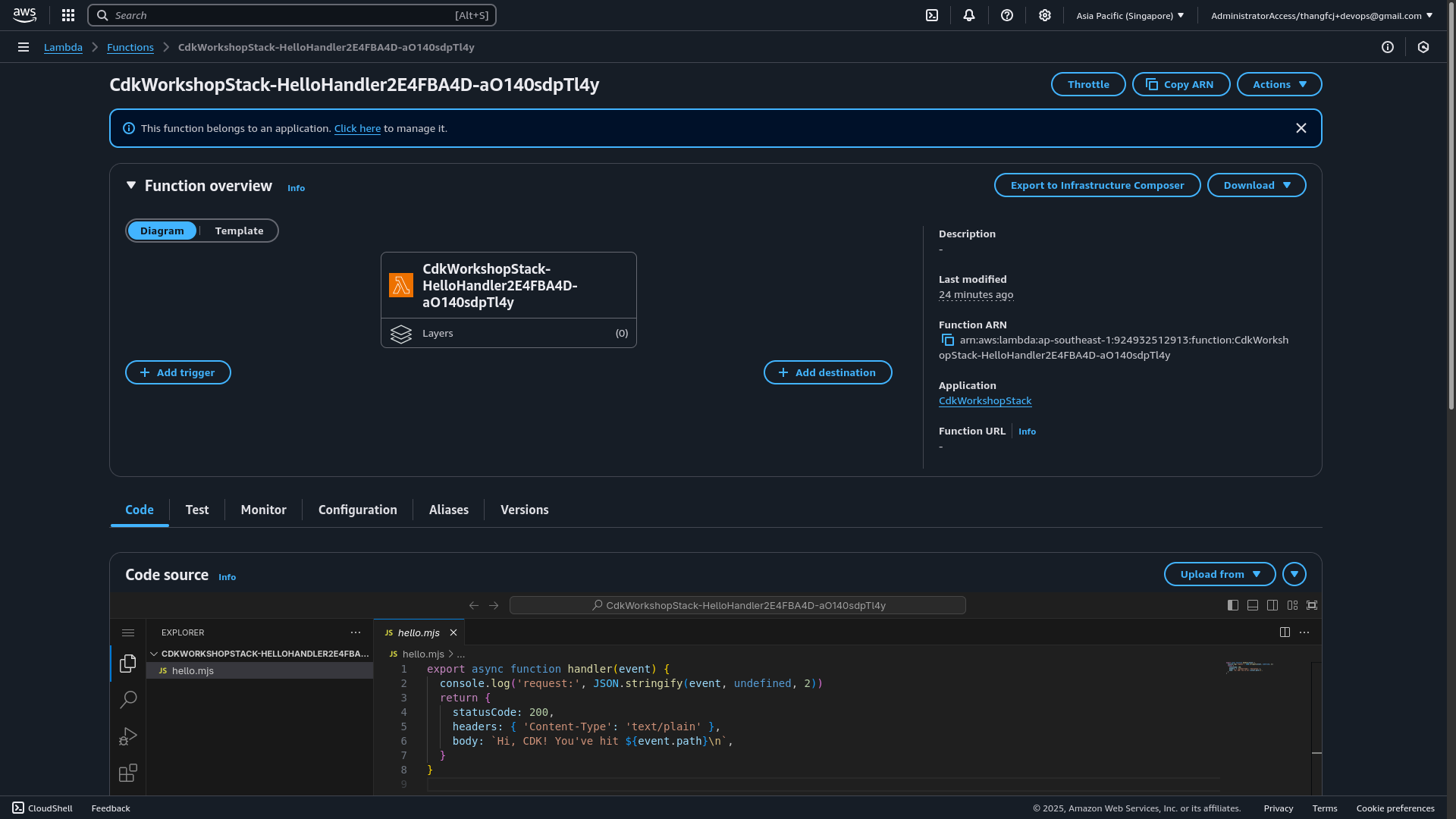Image resolution: width=1456 pixels, height=819 pixels.
Task: Select the Code tab
Action: (140, 510)
